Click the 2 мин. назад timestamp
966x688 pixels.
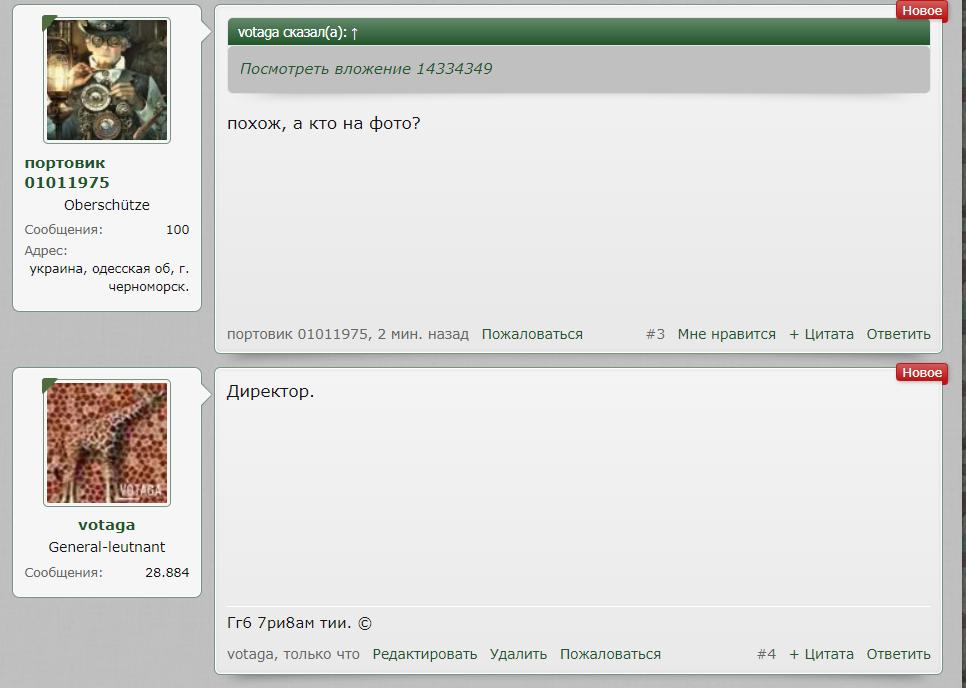423,334
